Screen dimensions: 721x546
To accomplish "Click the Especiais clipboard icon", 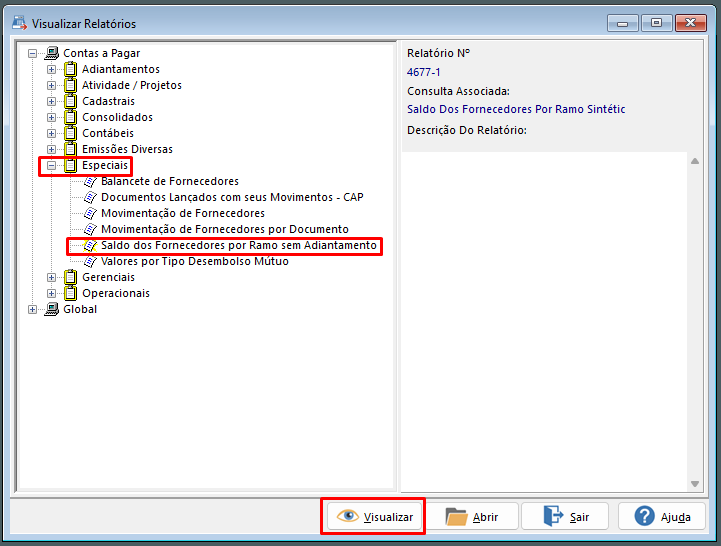I will tap(70, 165).
